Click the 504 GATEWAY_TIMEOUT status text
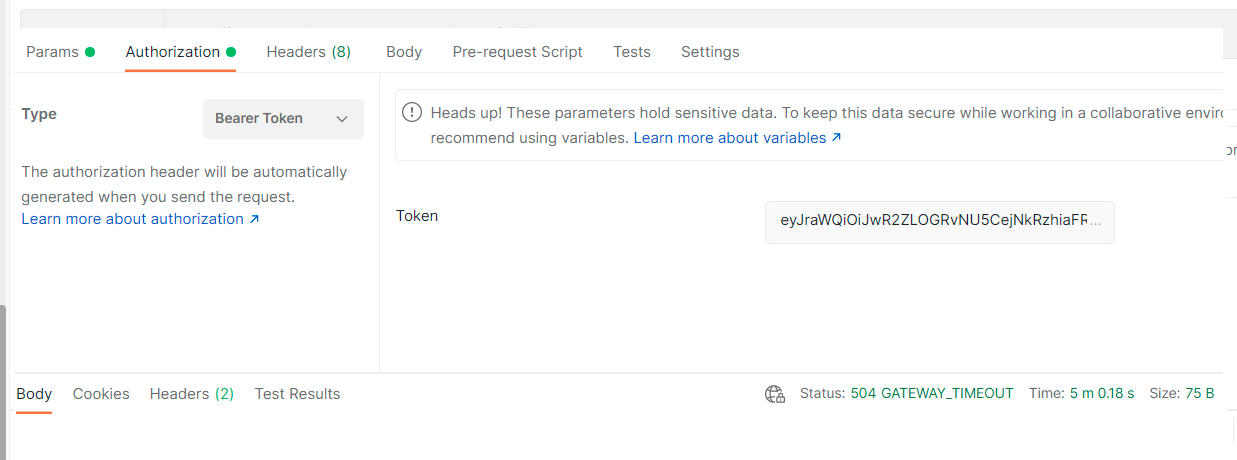 pos(931,394)
